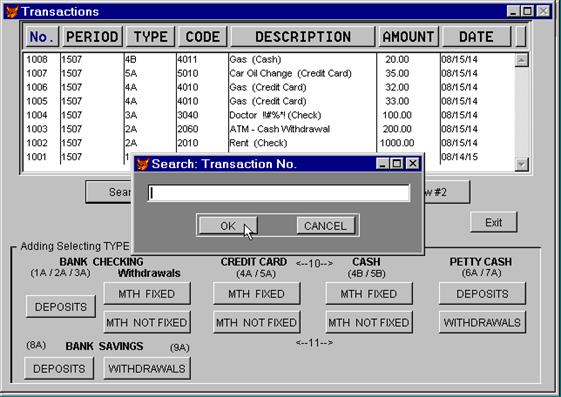Click the DATE column header

tap(477, 36)
